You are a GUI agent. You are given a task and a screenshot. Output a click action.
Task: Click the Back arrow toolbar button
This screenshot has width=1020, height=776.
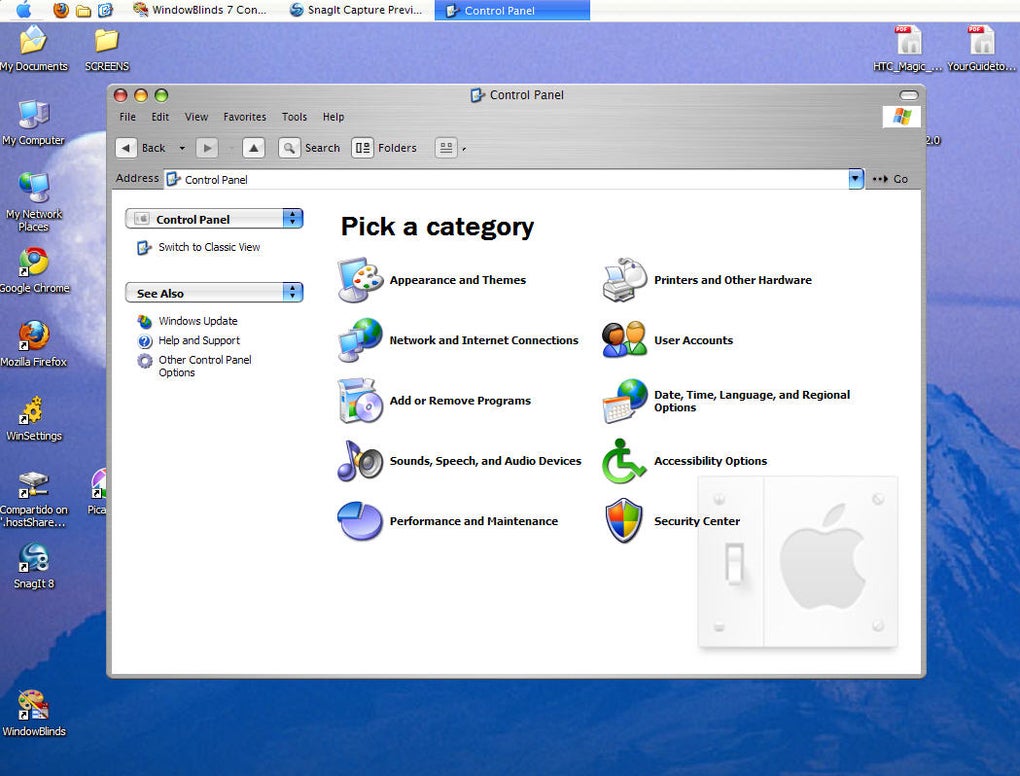point(126,148)
